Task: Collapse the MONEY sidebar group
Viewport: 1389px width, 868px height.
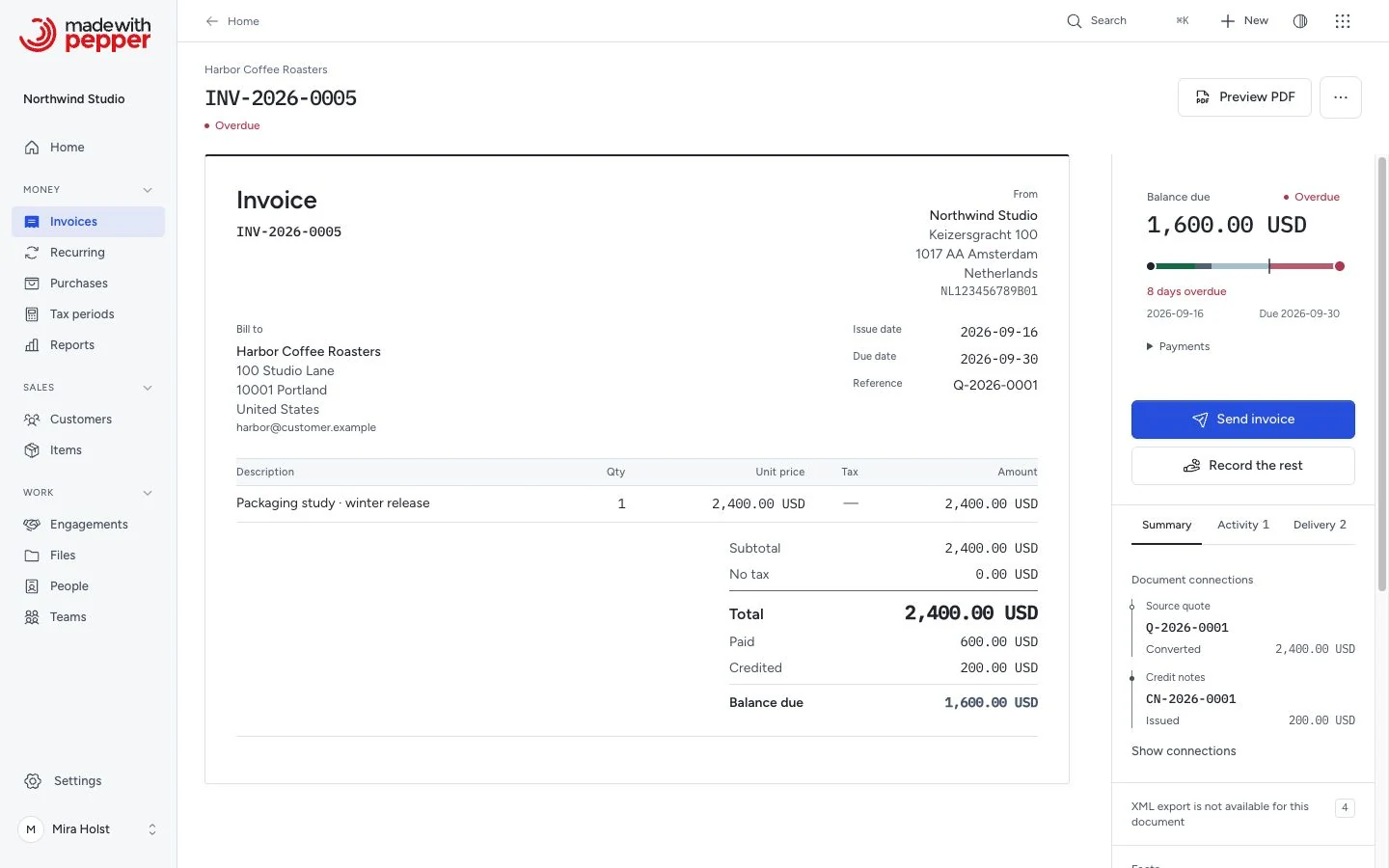Action: tap(148, 190)
